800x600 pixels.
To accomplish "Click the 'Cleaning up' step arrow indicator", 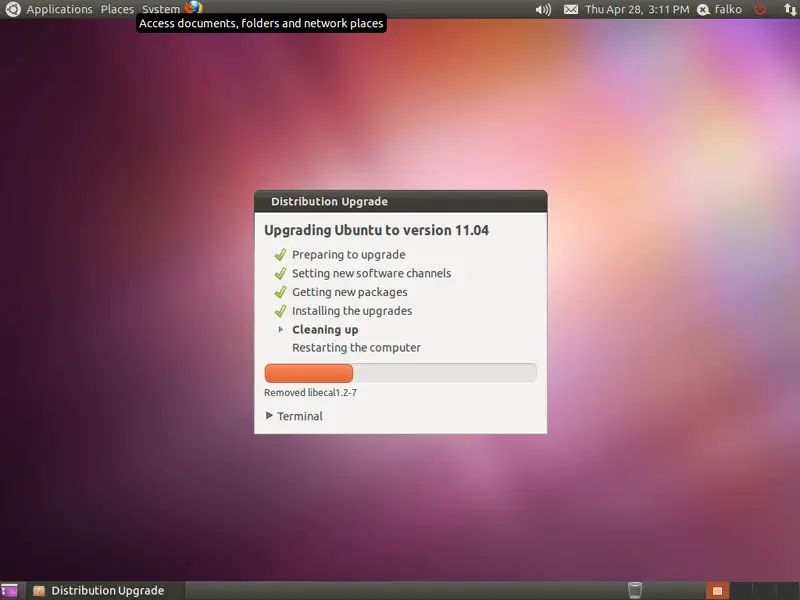I will pyautogui.click(x=281, y=330).
